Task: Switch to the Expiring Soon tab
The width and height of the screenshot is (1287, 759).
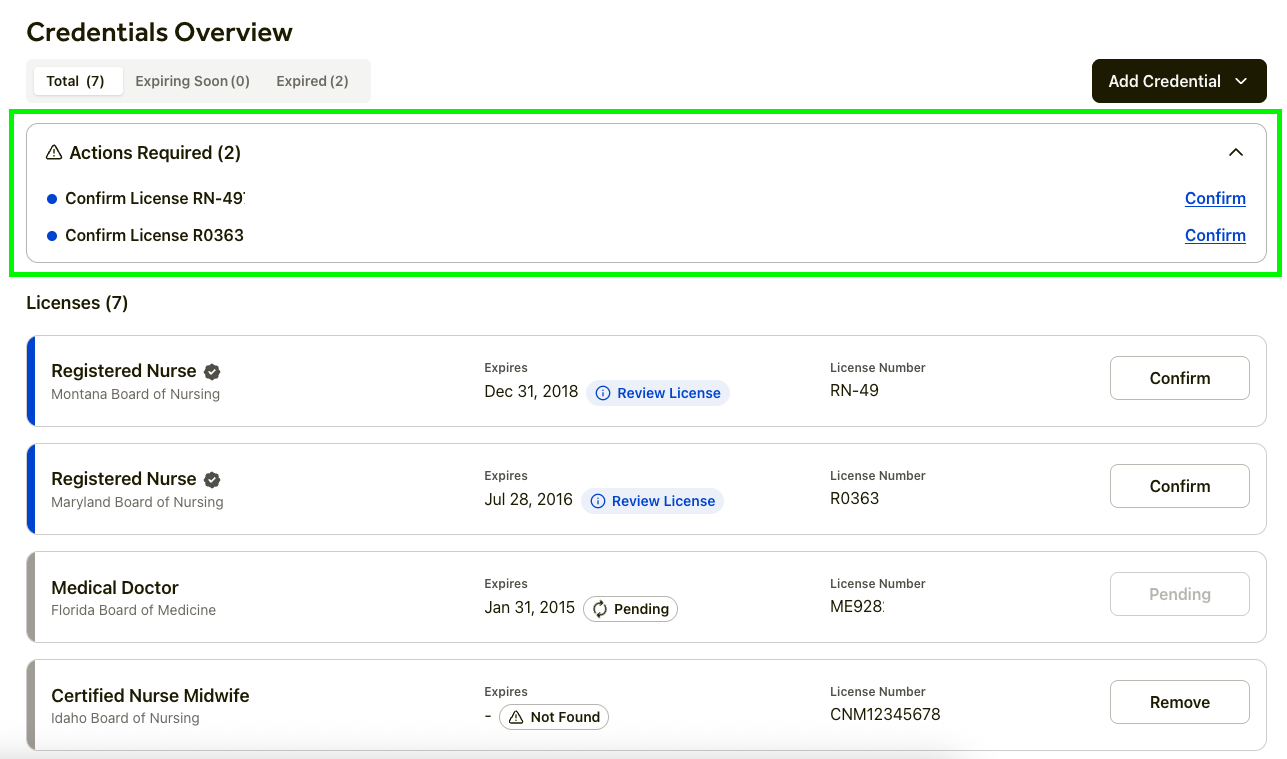Action: (x=192, y=81)
